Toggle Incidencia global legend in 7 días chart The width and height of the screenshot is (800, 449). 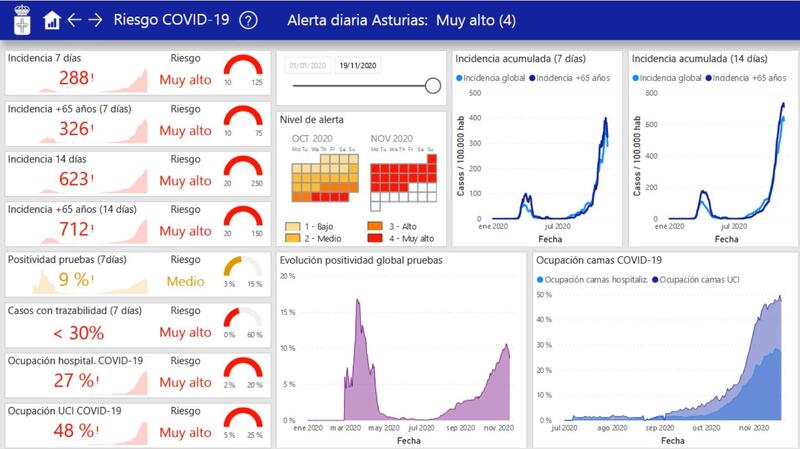[x=491, y=77]
